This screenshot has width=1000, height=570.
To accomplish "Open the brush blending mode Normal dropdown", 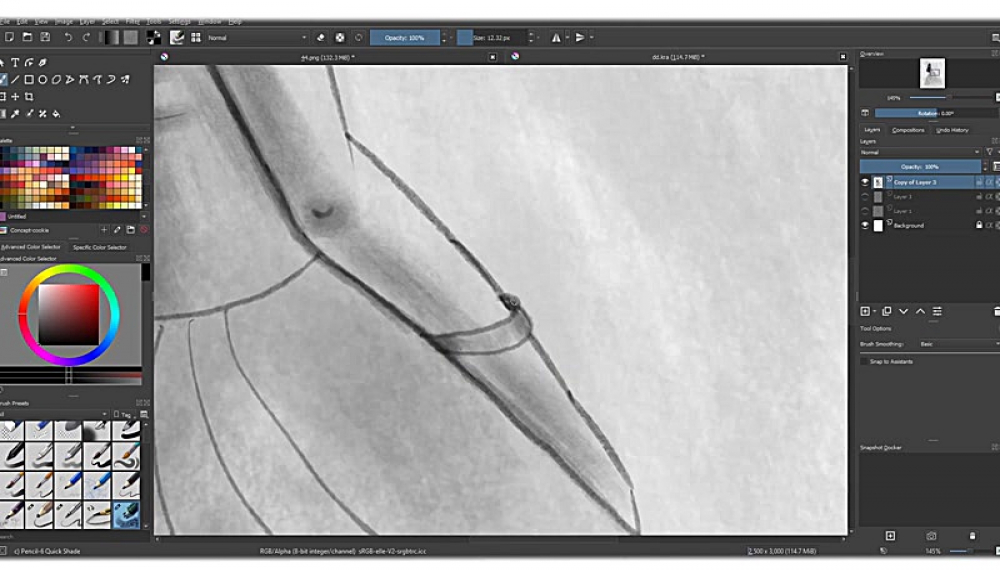I will pyautogui.click(x=256, y=37).
